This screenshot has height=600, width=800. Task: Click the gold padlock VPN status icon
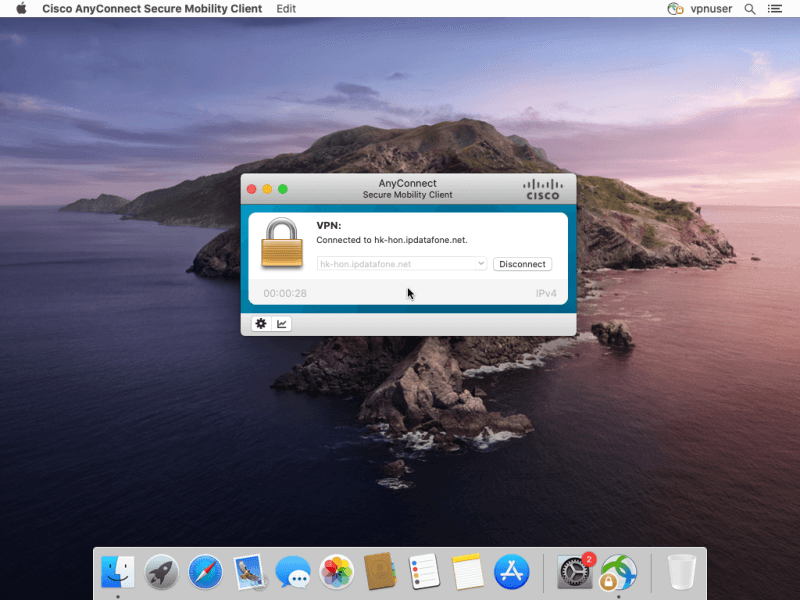[282, 242]
